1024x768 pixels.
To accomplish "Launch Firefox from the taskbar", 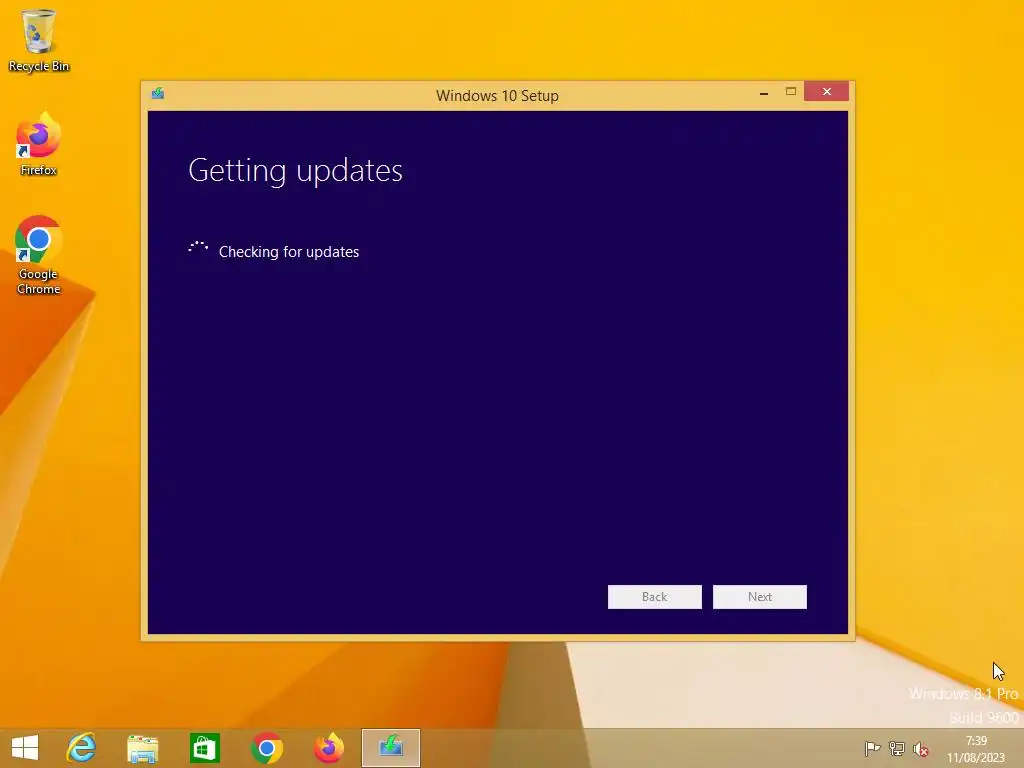I will coord(328,748).
